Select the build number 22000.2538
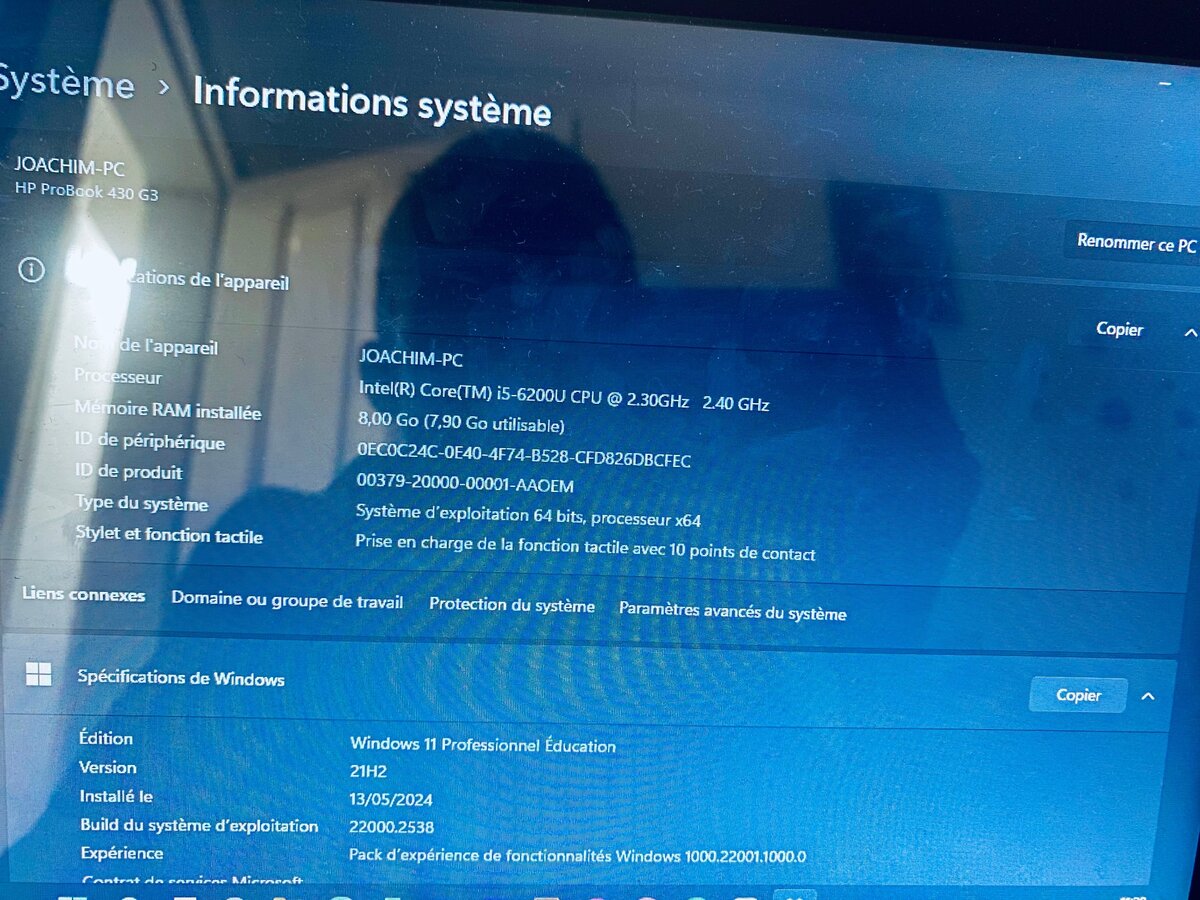 click(392, 827)
